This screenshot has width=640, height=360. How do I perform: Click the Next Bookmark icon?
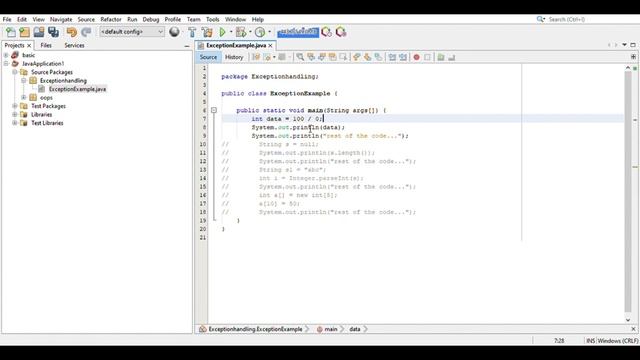pyautogui.click(x=367, y=57)
